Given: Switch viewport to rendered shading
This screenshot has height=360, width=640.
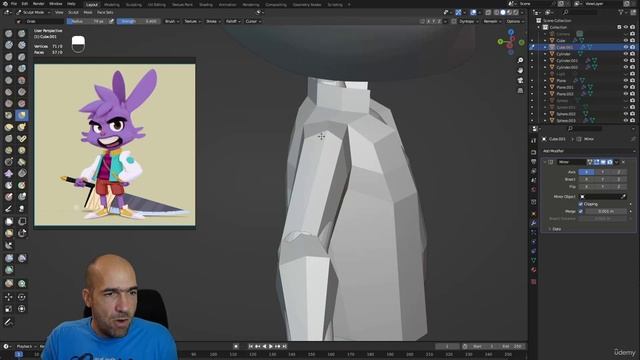Looking at the screenshot, I should (x=516, y=13).
